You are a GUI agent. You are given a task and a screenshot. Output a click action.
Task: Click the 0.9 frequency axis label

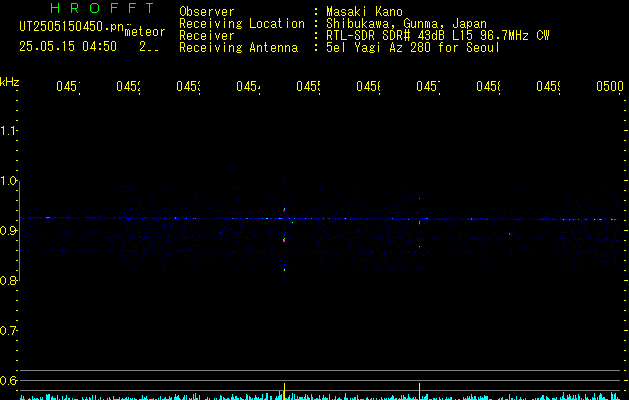point(8,231)
